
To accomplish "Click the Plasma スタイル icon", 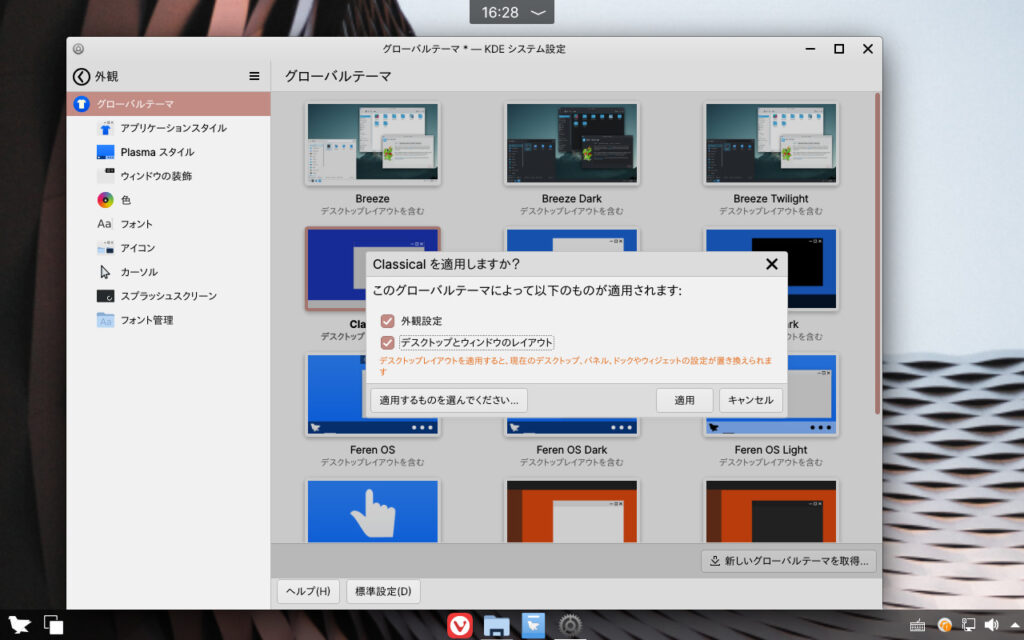I will pos(105,152).
